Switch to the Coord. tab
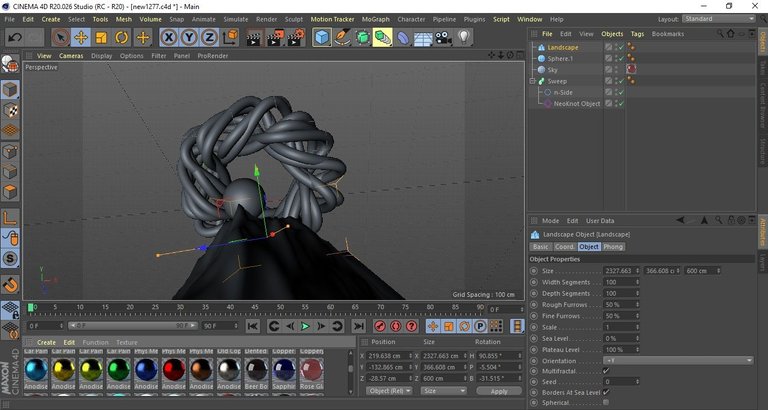 click(564, 247)
